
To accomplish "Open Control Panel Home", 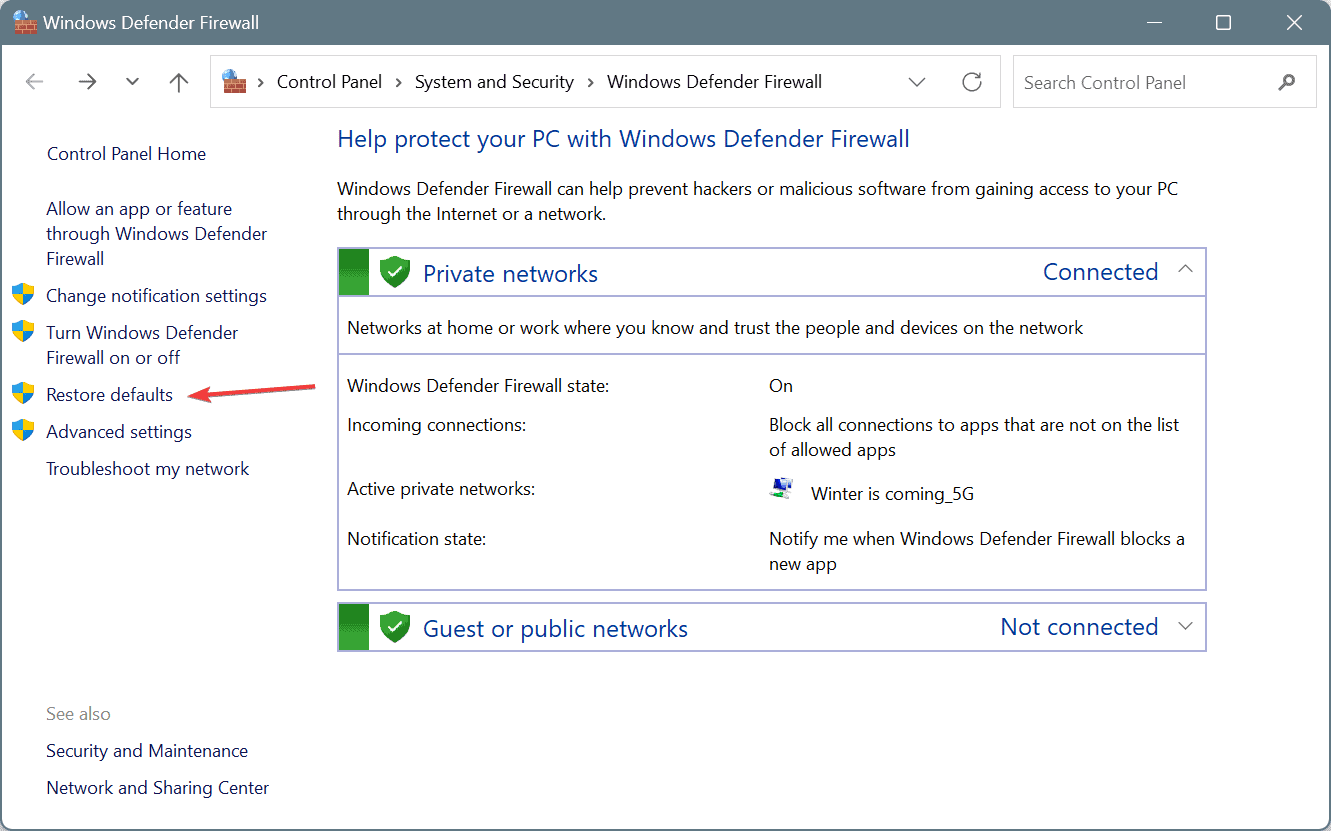I will (x=126, y=153).
